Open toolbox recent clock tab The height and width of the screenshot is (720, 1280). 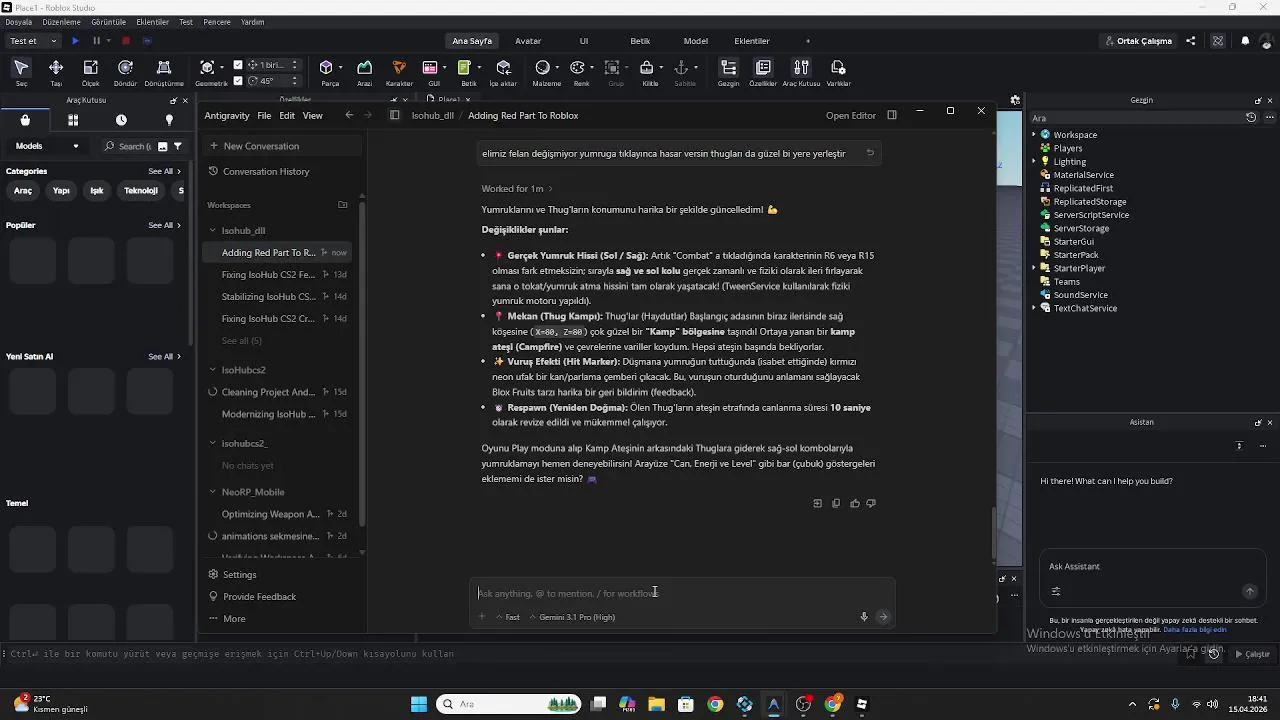[121, 120]
